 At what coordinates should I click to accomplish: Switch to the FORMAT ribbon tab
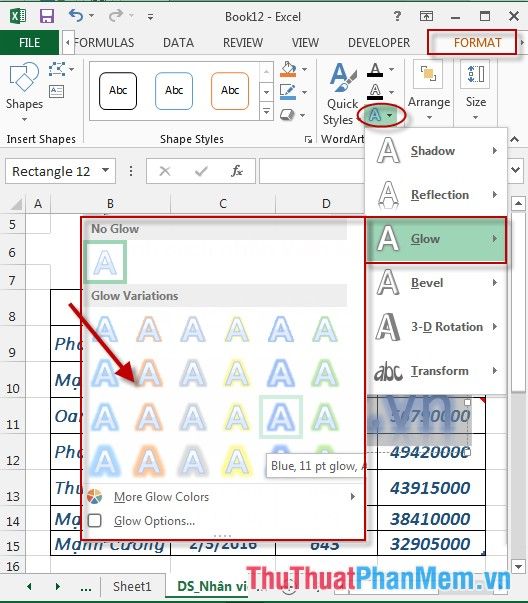[x=477, y=42]
